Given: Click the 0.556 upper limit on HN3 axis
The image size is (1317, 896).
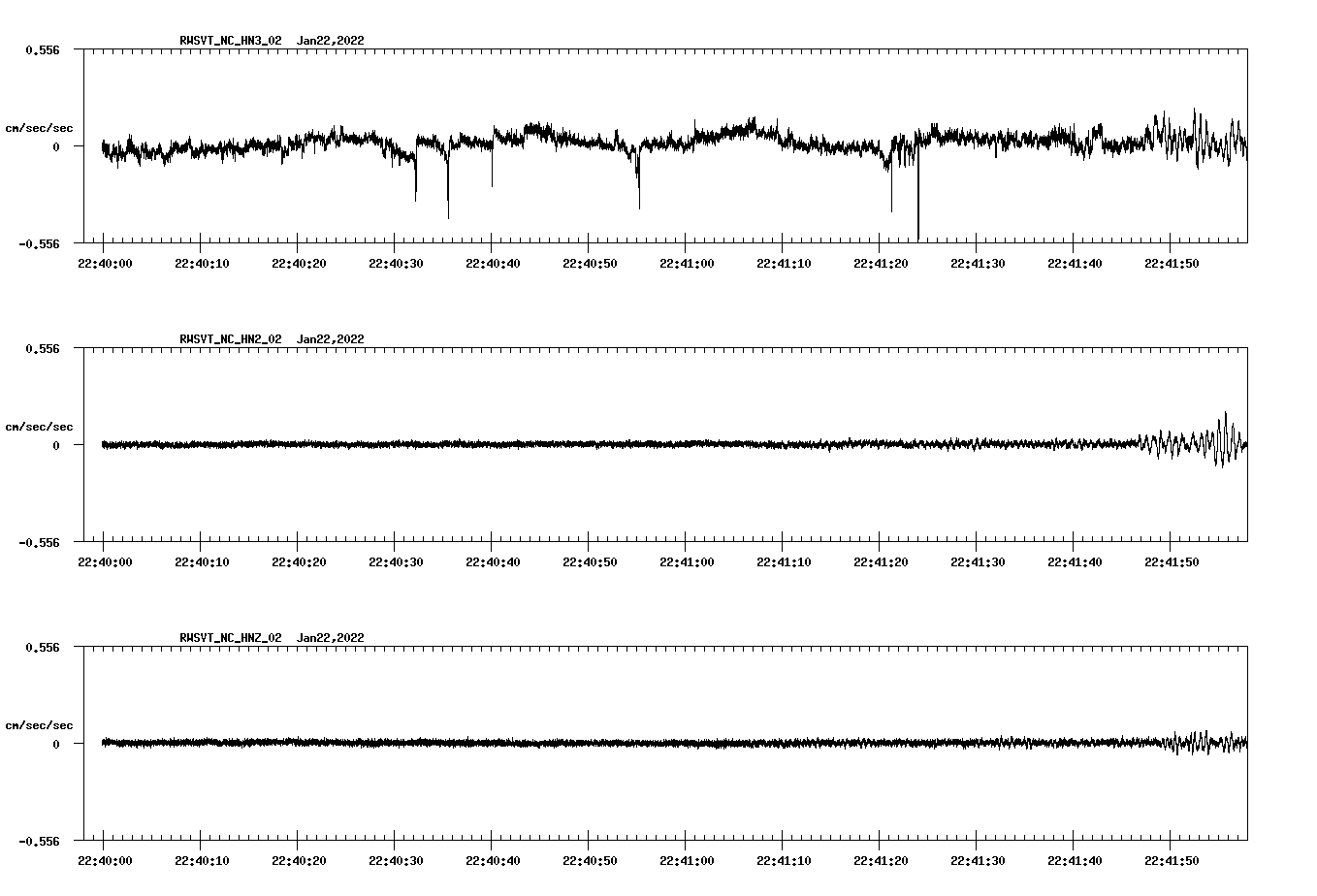Looking at the screenshot, I should 43,49.
